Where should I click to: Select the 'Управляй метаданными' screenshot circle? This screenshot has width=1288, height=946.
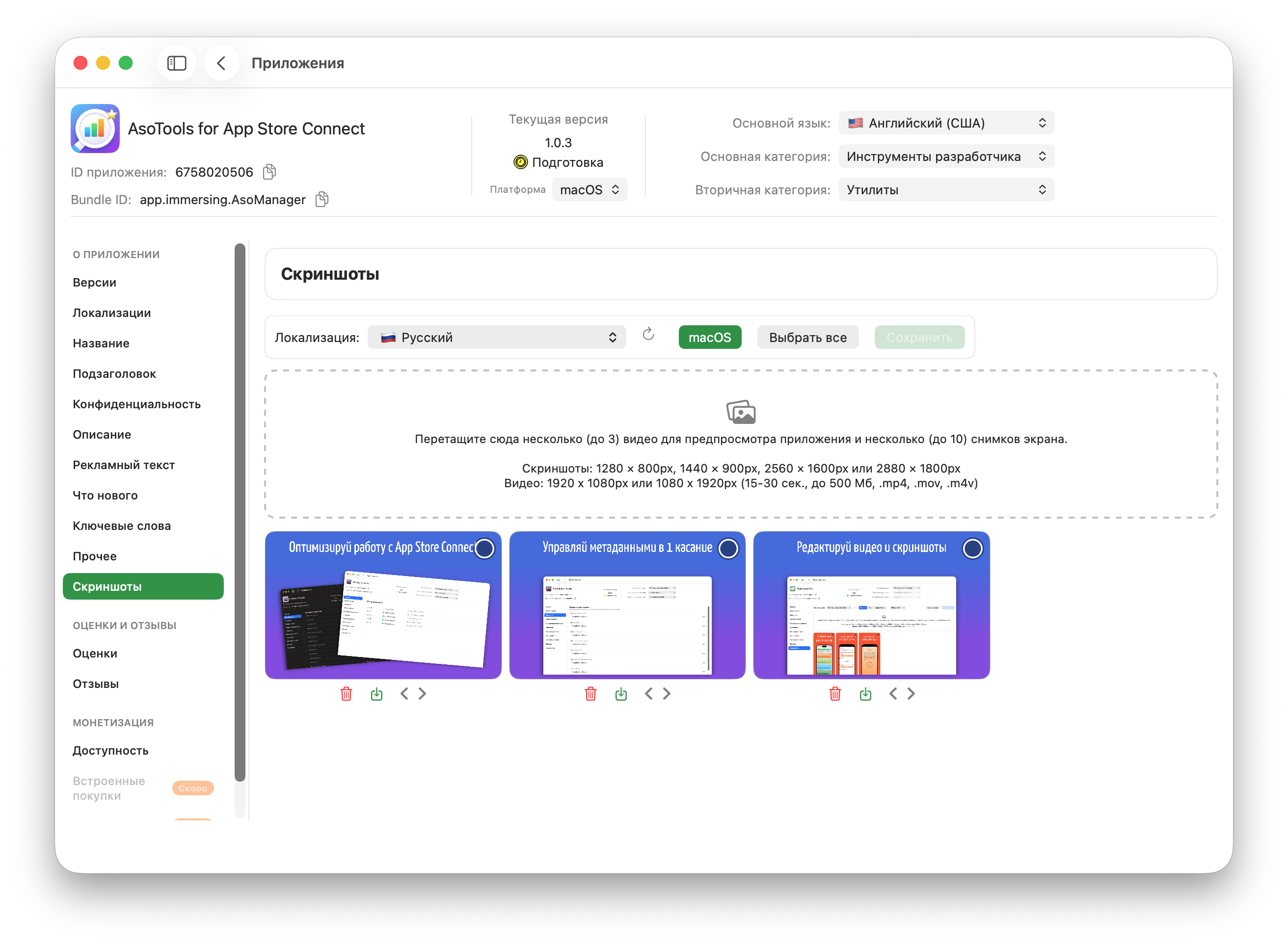tap(728, 549)
